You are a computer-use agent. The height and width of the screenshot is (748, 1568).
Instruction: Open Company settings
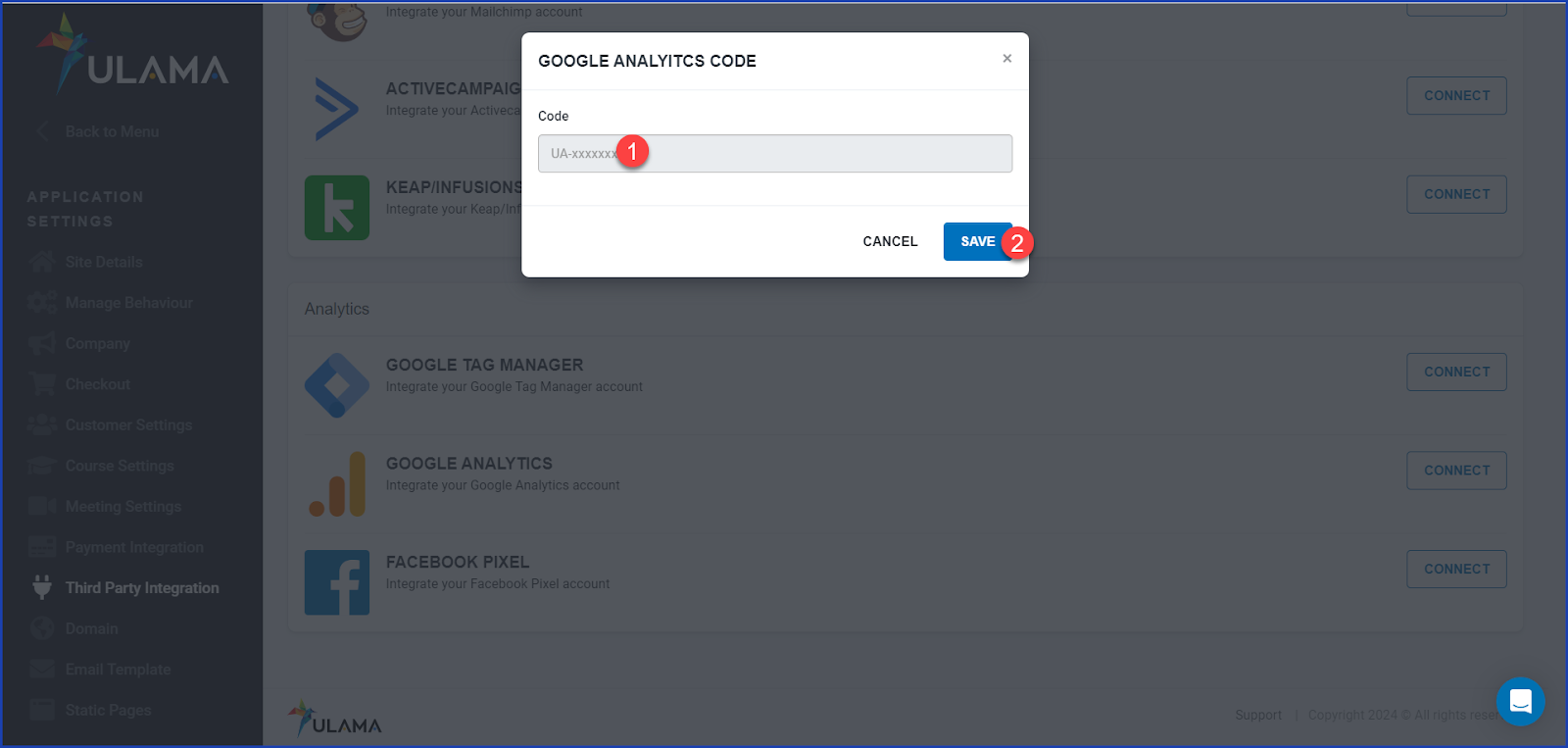[x=97, y=344]
